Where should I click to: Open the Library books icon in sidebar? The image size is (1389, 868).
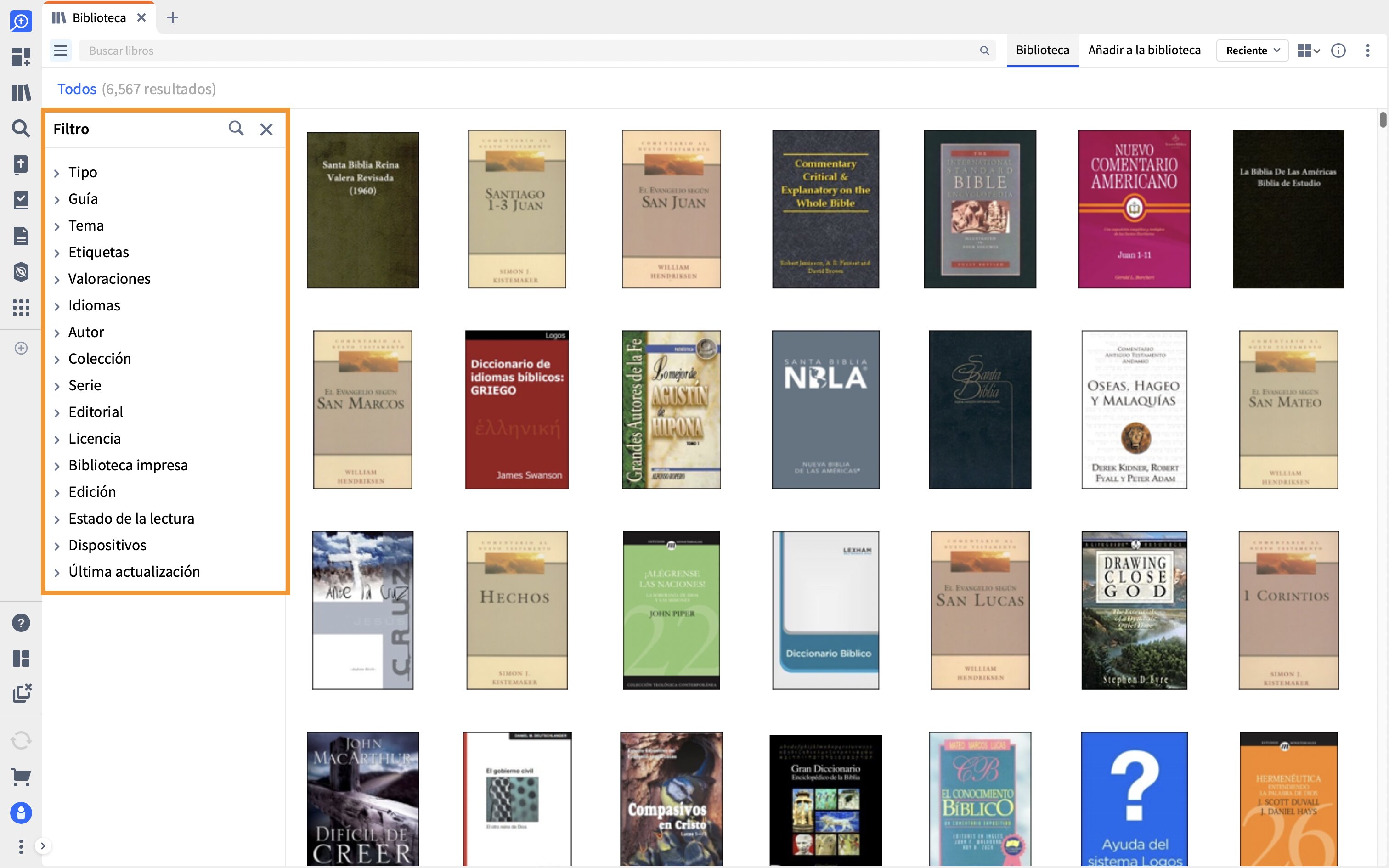(21, 92)
